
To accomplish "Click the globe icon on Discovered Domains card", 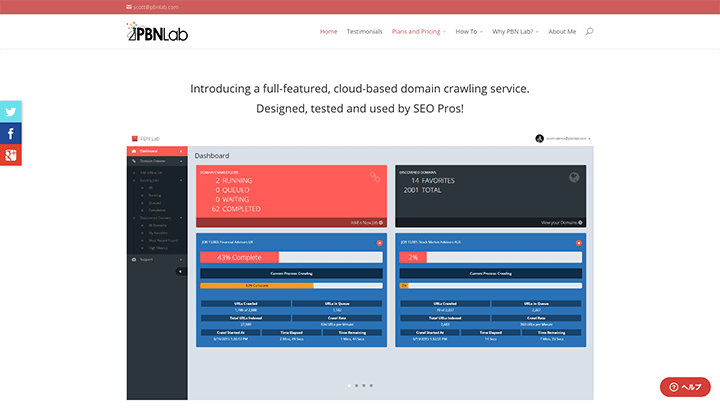I will click(574, 177).
